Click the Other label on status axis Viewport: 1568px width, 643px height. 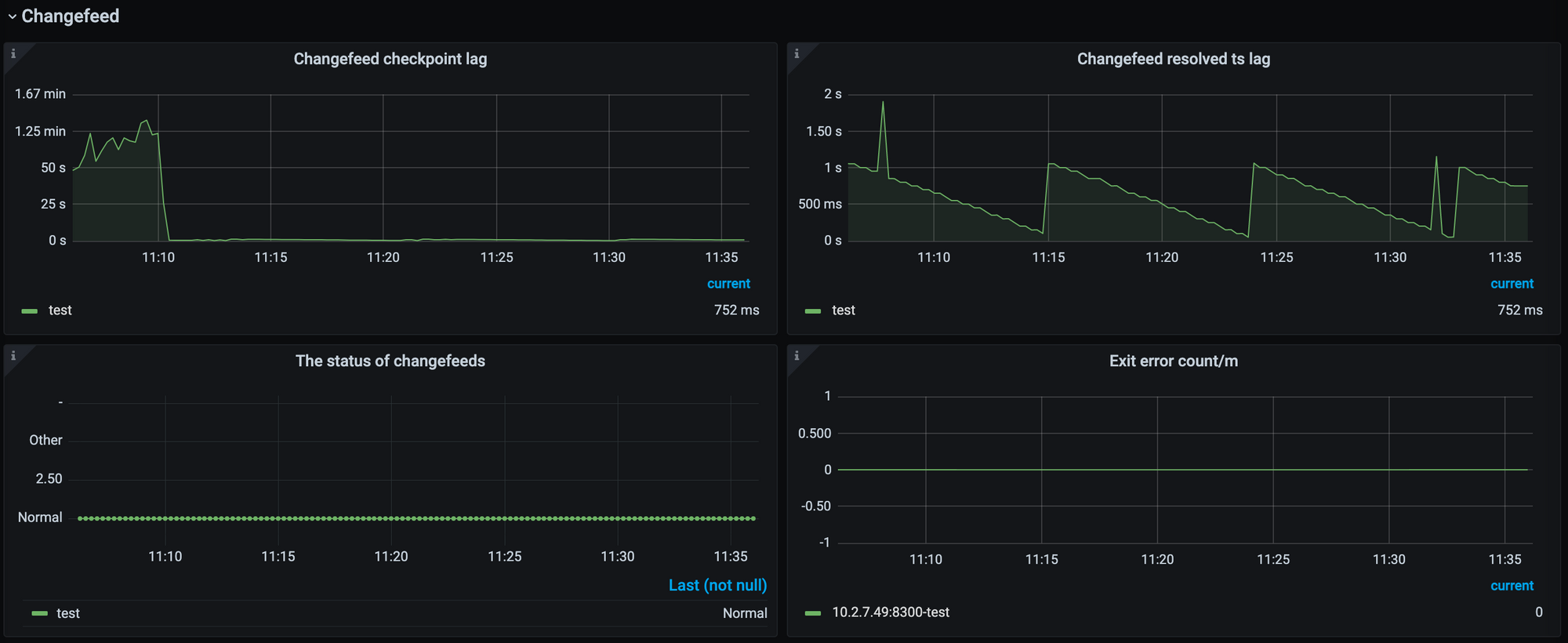click(45, 441)
